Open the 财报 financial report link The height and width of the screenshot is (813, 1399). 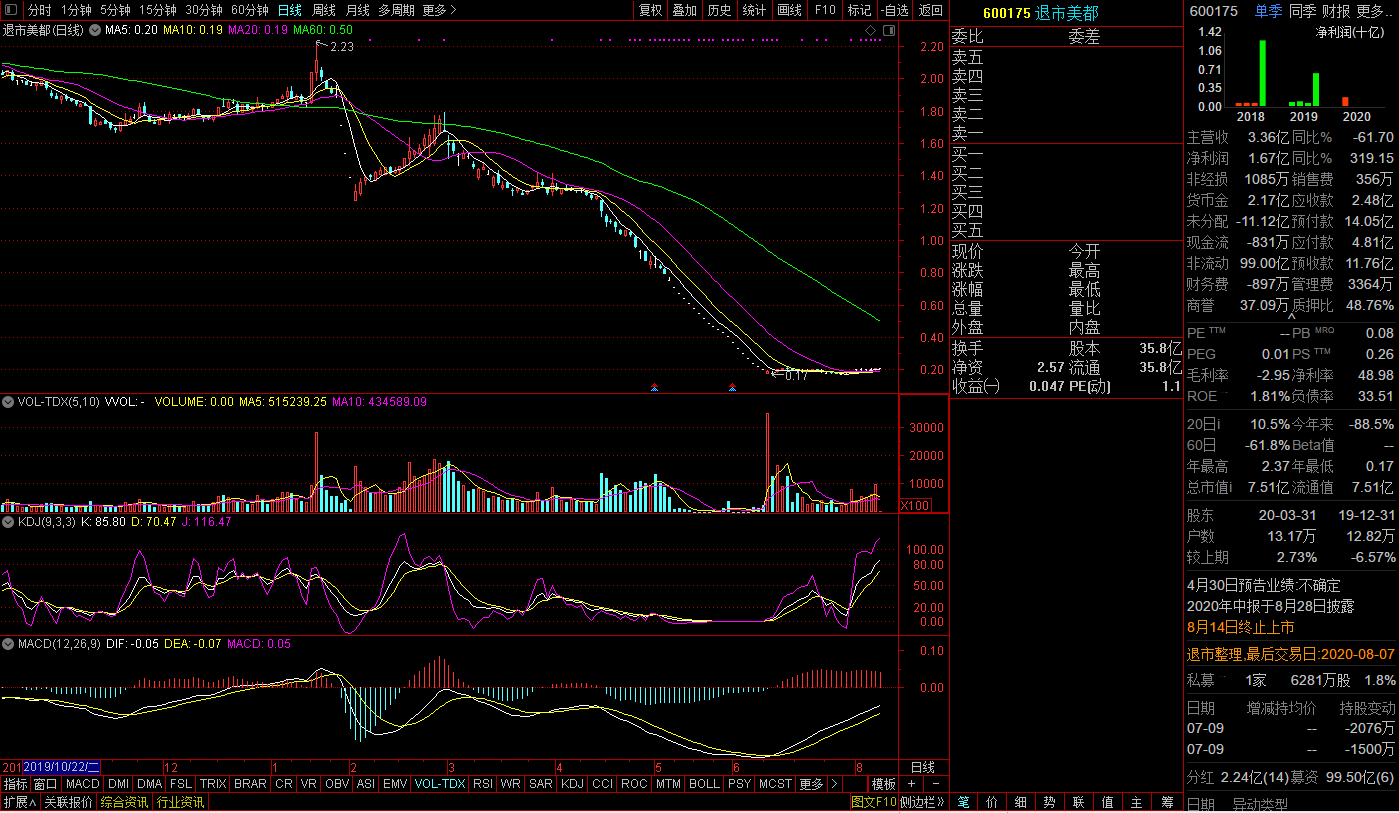coord(1336,11)
